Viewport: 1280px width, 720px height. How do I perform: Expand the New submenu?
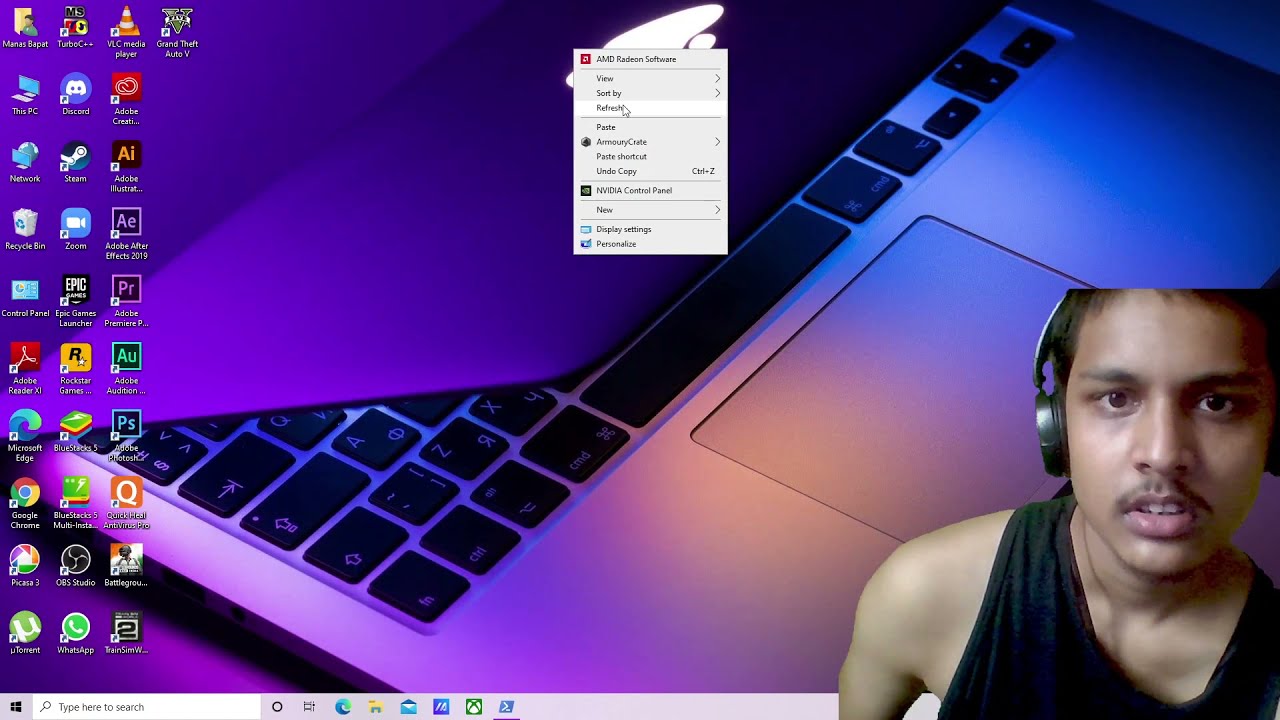pyautogui.click(x=650, y=210)
